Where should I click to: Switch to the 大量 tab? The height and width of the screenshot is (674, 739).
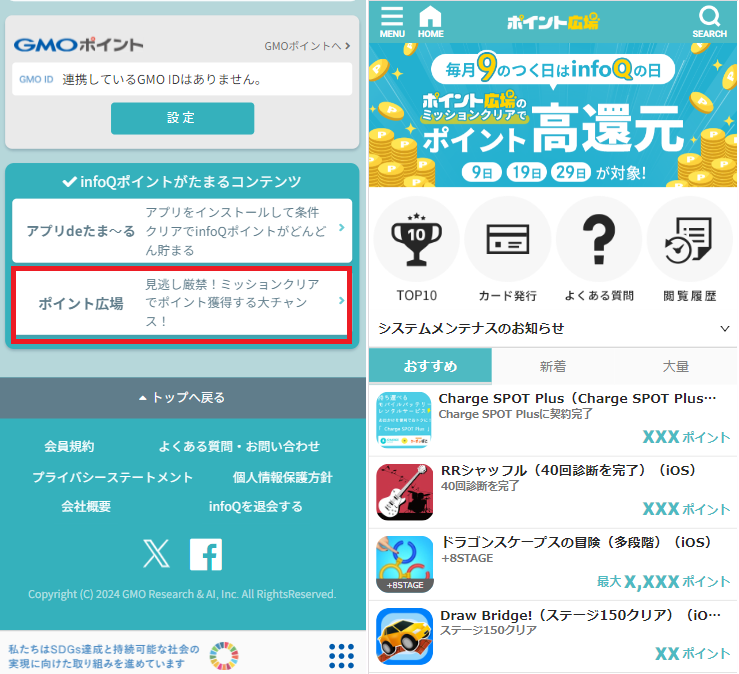pyautogui.click(x=676, y=366)
